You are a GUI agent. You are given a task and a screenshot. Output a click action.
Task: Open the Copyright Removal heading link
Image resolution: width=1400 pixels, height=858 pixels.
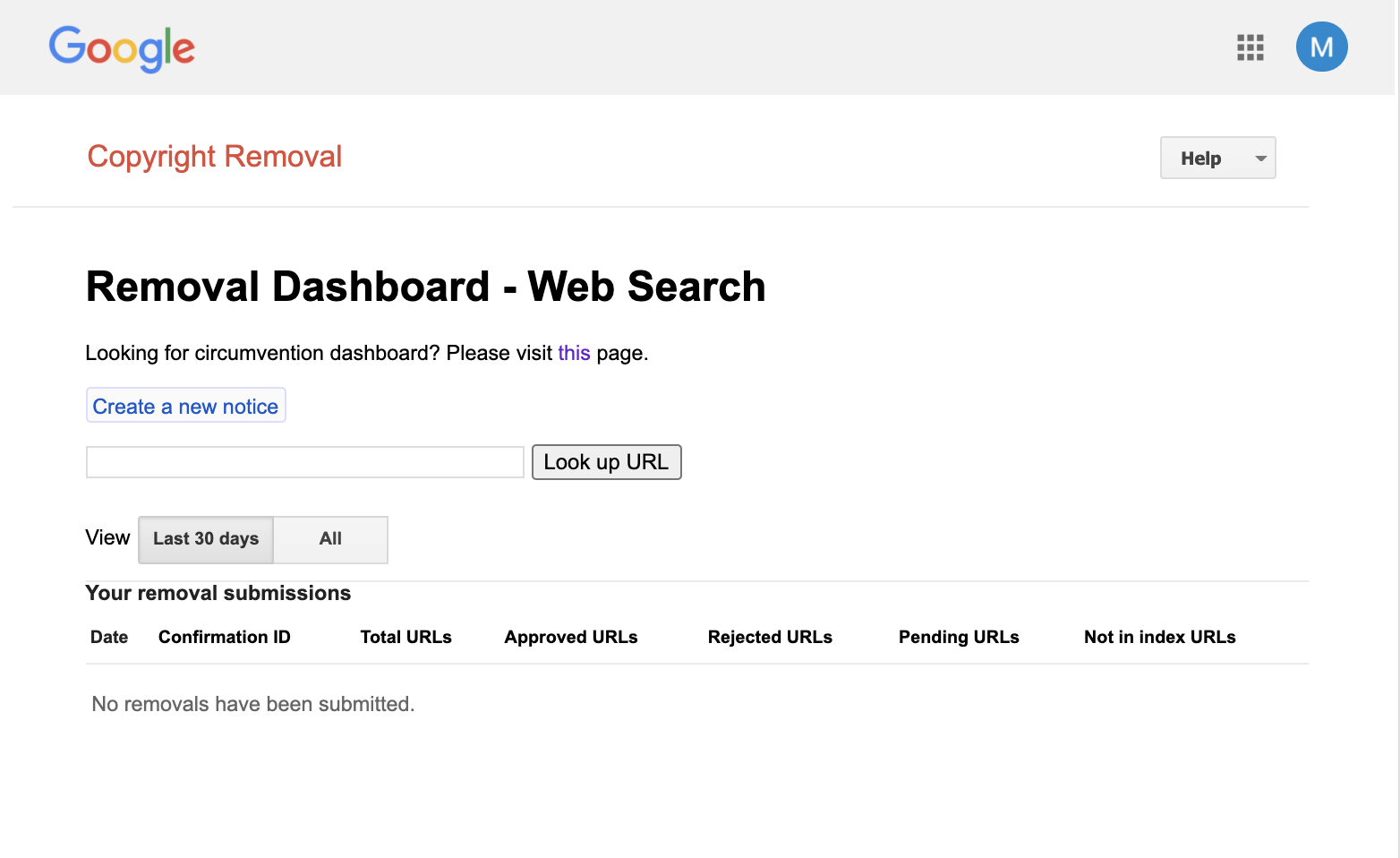[214, 157]
